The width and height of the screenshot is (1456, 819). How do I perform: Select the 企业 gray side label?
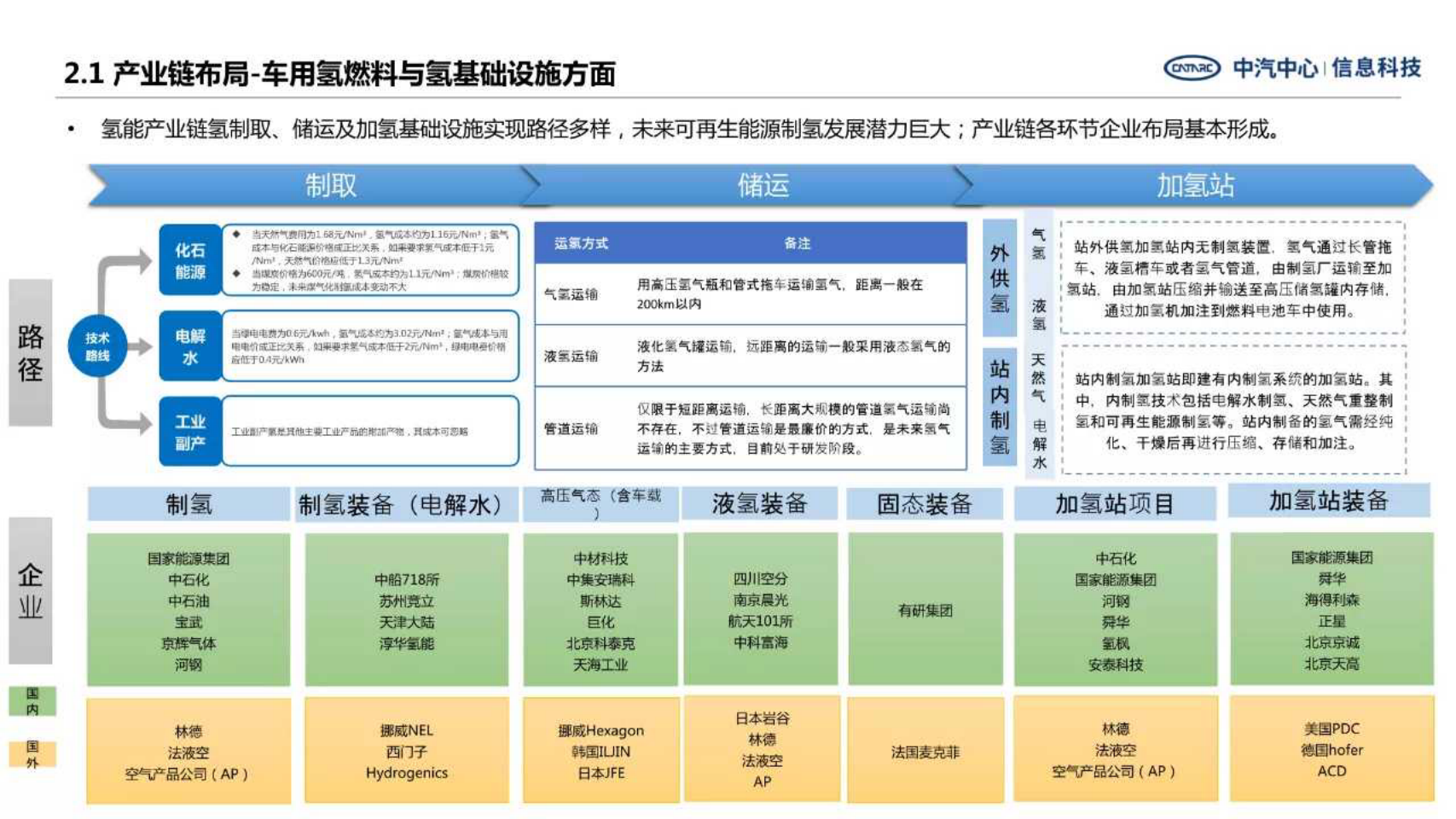pos(31,590)
